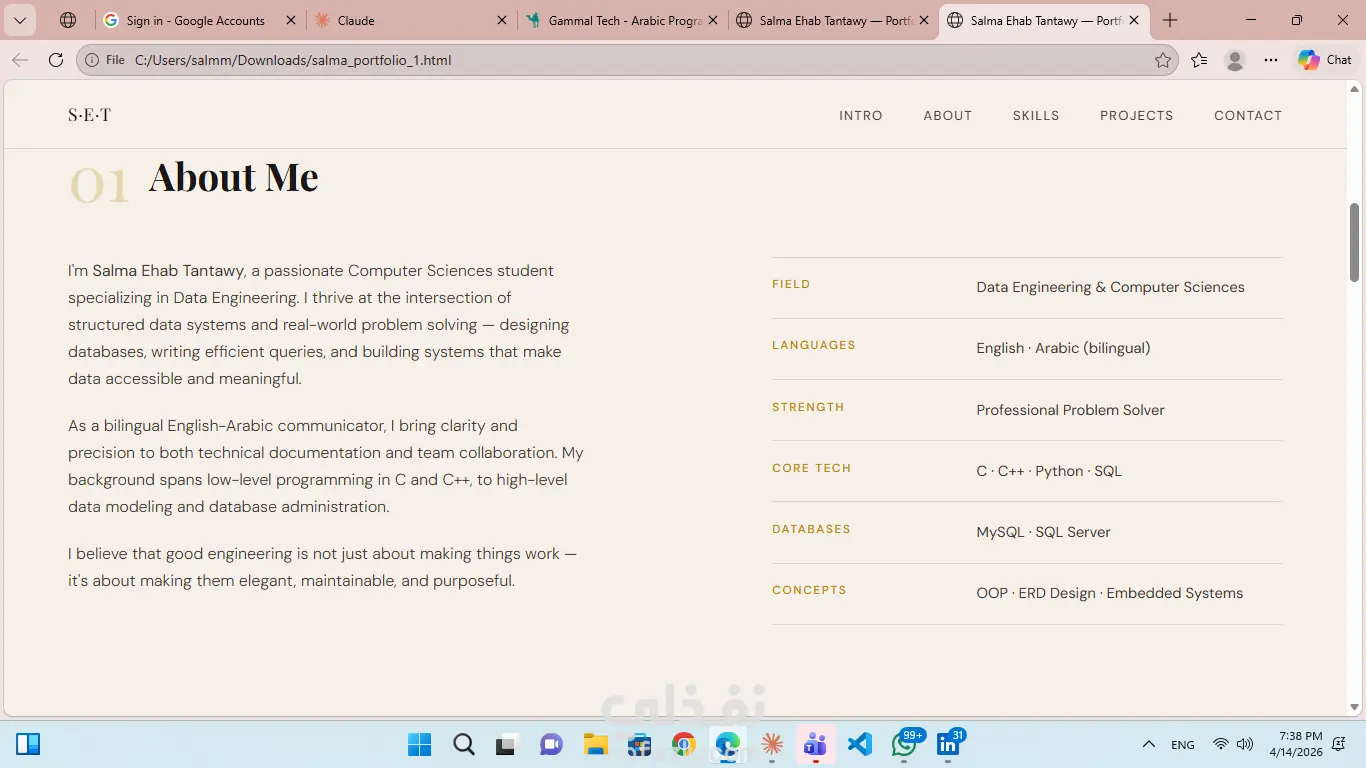The width and height of the screenshot is (1366, 768).
Task: Go to CONTACT section
Action: pyautogui.click(x=1248, y=115)
